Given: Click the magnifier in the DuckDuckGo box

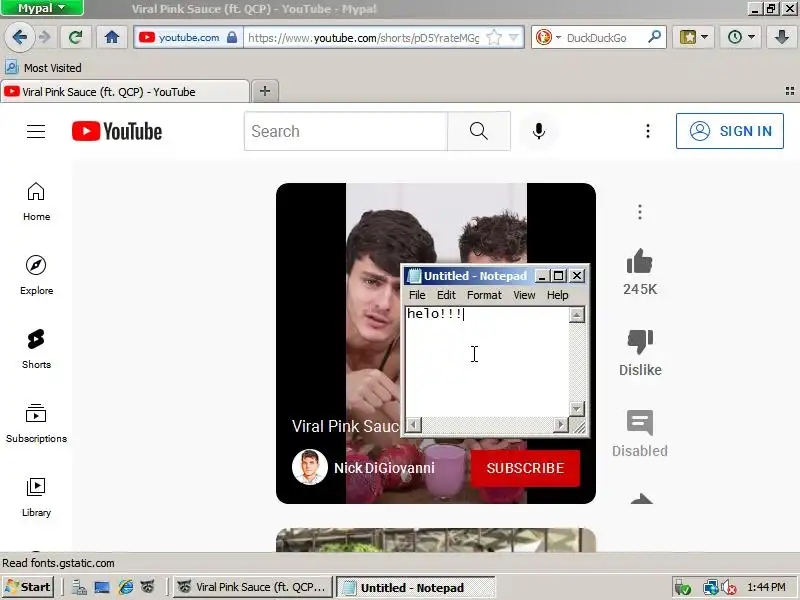Looking at the screenshot, I should coord(654,37).
